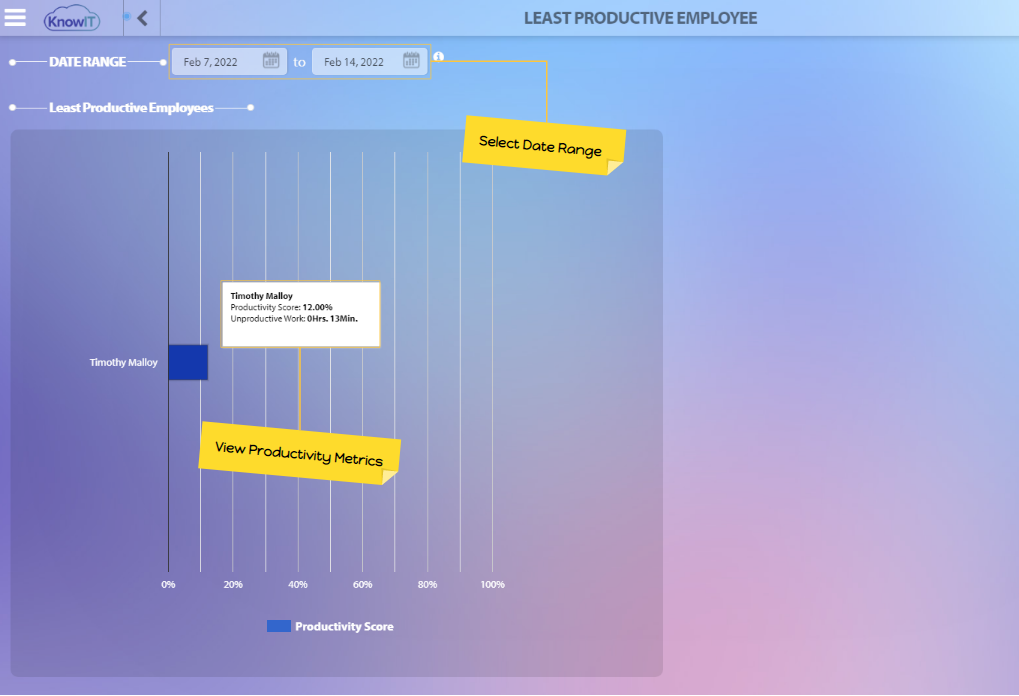Image resolution: width=1019 pixels, height=696 pixels.
Task: Click the KnowIT logo
Action: 72,18
